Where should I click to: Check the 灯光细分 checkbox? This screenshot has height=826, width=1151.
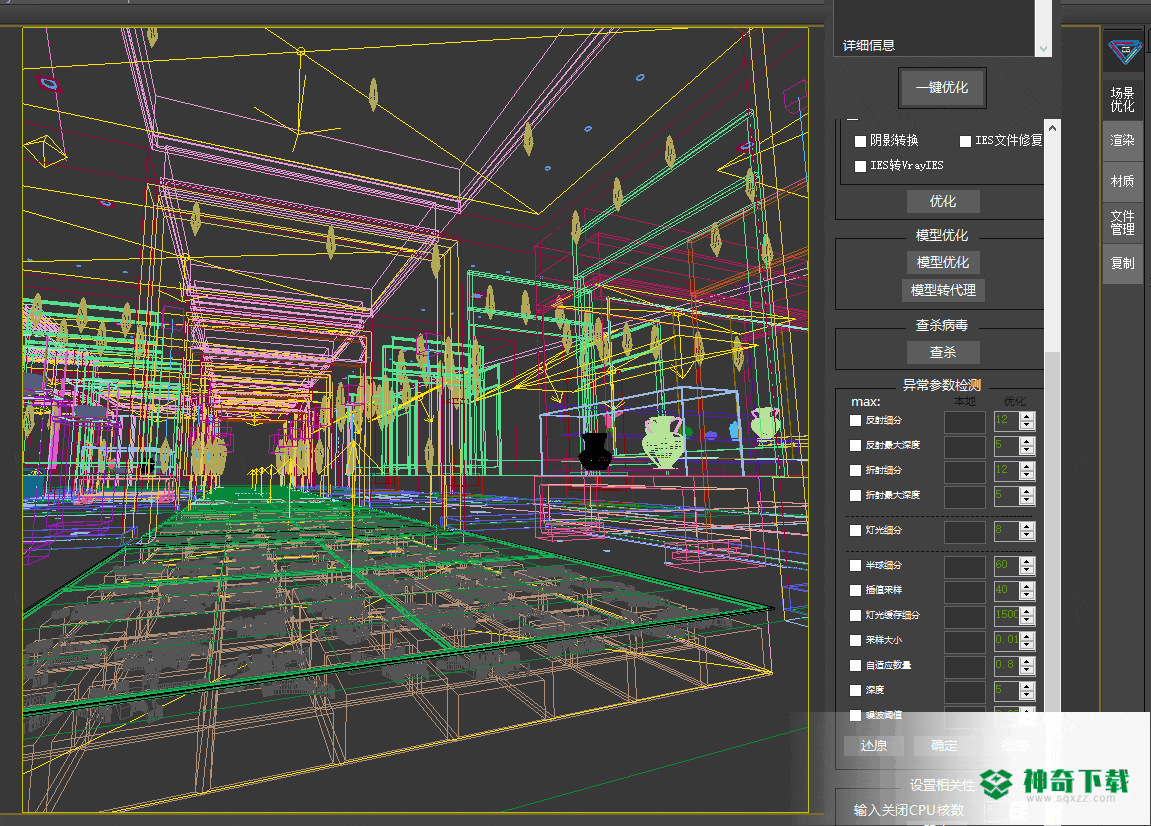tap(855, 530)
